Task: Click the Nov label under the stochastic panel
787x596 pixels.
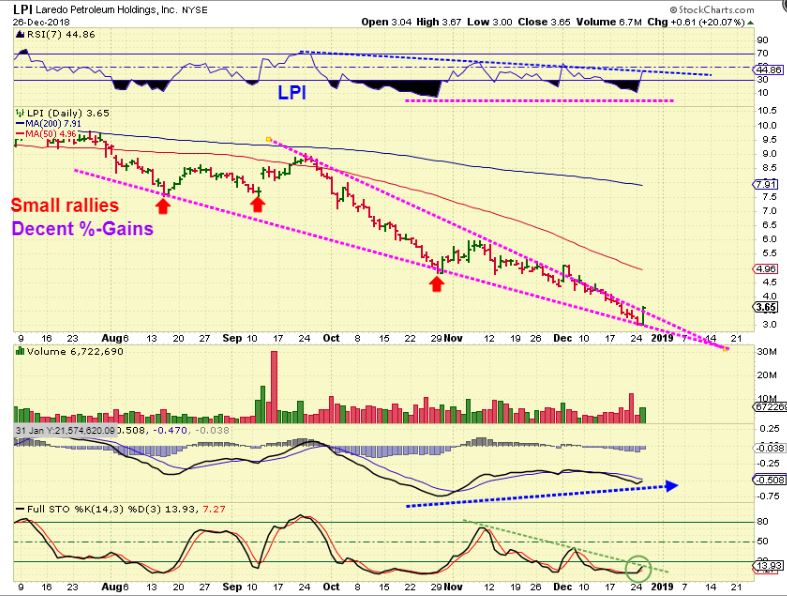Action: click(453, 586)
